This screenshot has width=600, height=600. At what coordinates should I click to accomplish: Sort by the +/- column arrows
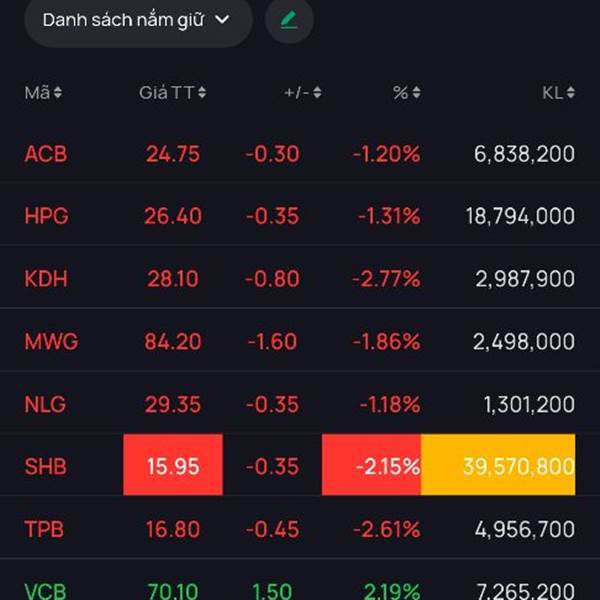coord(317,93)
